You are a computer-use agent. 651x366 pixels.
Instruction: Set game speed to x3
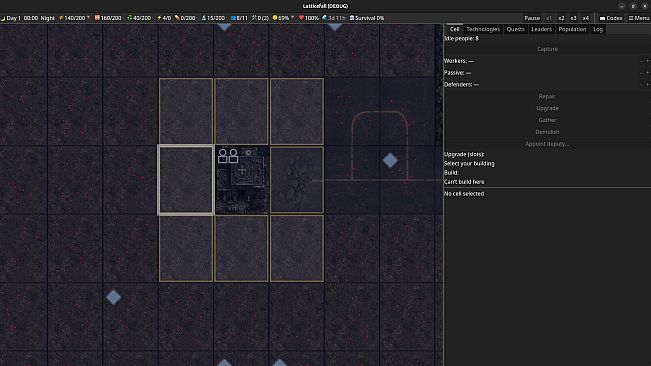[573, 18]
